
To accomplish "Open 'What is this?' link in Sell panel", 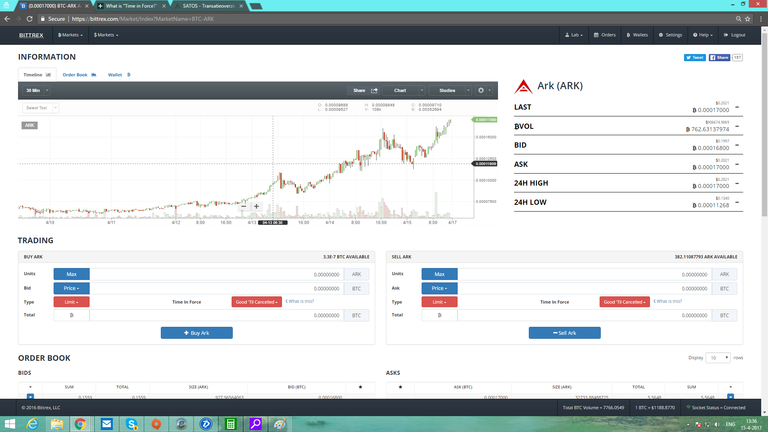I will [x=668, y=302].
